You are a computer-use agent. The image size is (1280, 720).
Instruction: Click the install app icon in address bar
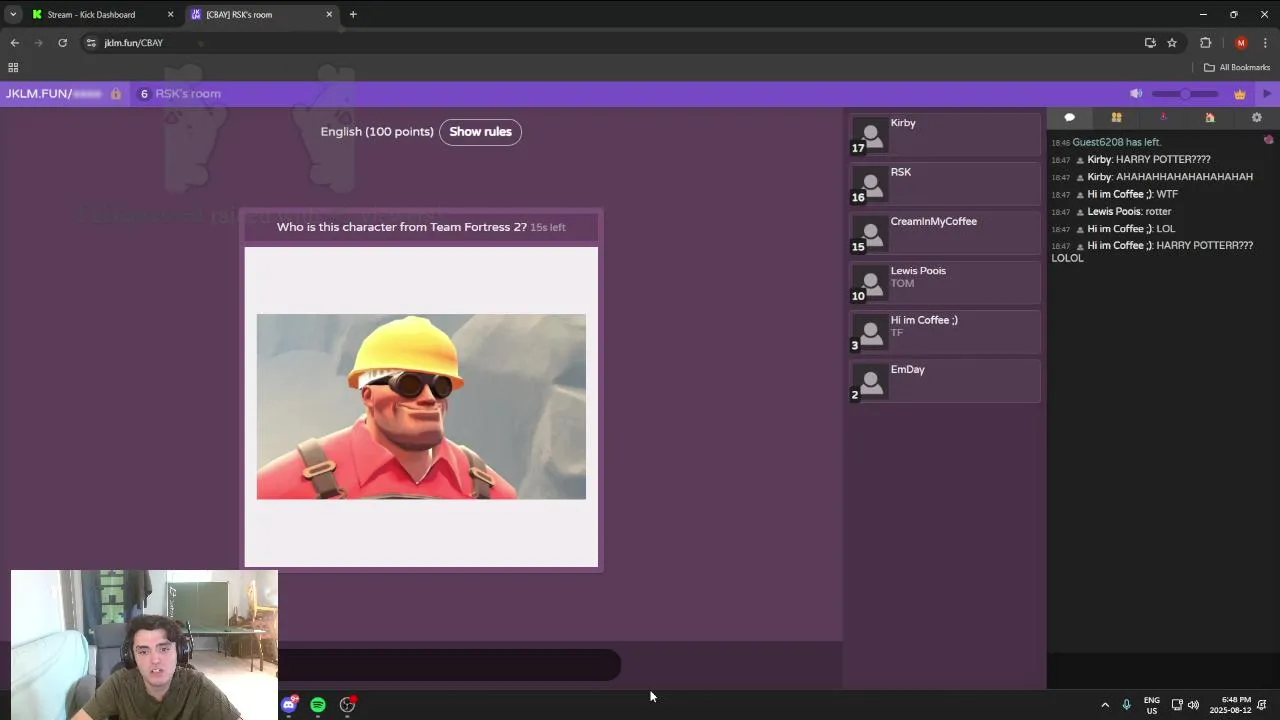point(1150,43)
